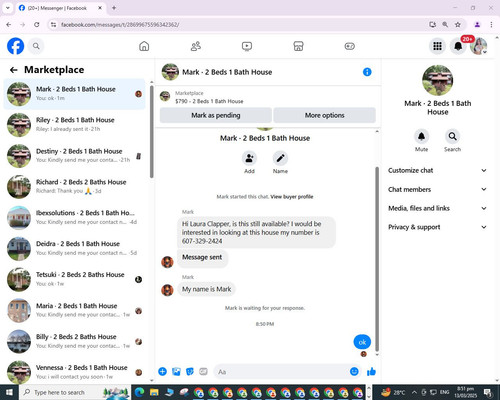Choose a sticker icon
The width and height of the screenshot is (500, 400).
tap(190, 371)
